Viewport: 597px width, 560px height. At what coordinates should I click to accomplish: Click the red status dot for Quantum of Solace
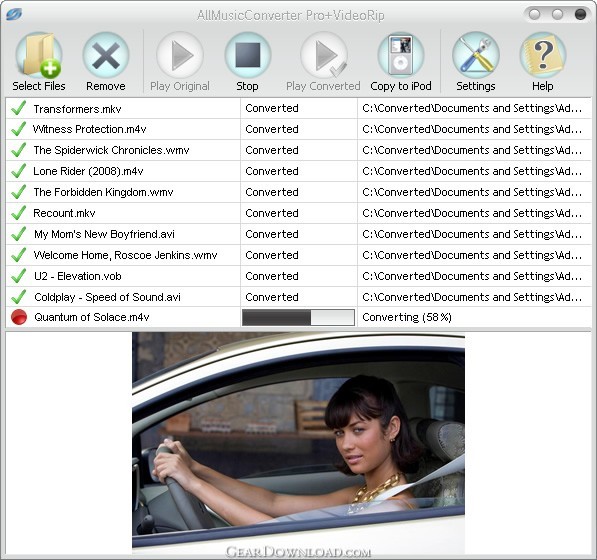19,317
